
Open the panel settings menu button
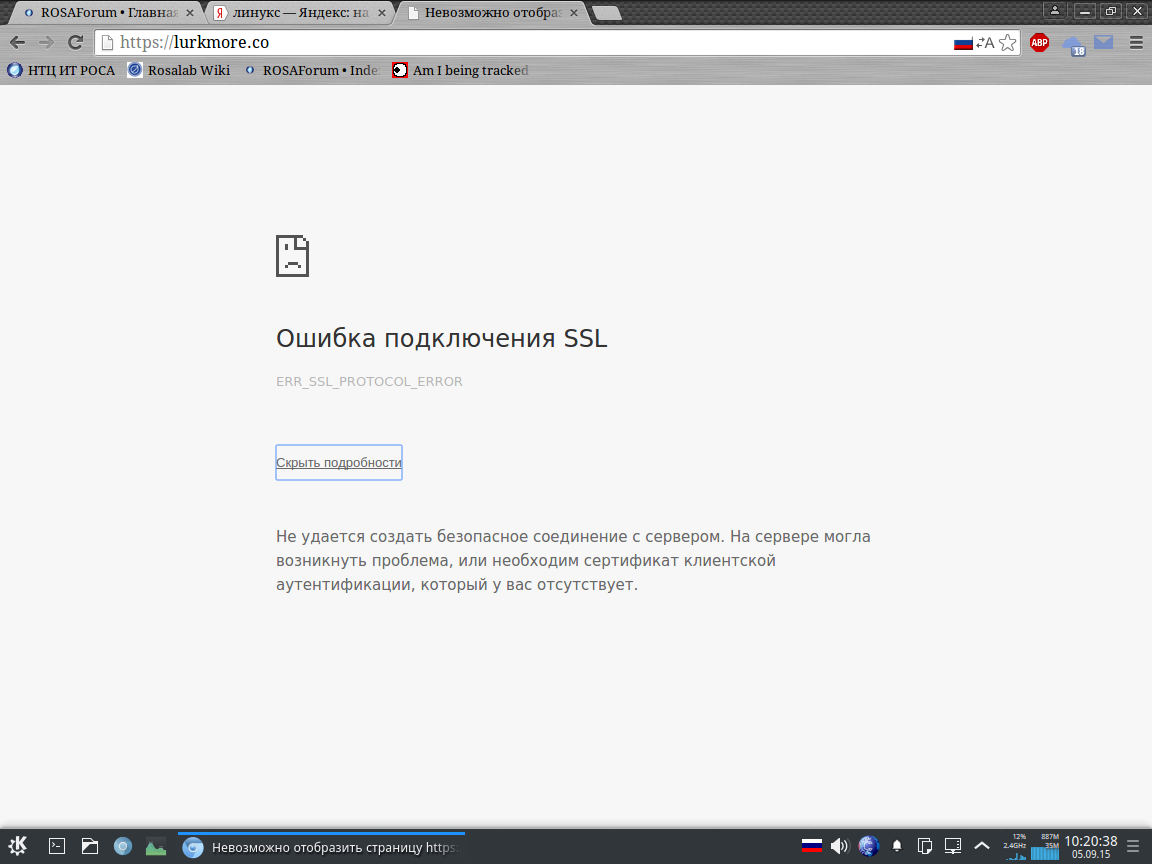(1134, 846)
